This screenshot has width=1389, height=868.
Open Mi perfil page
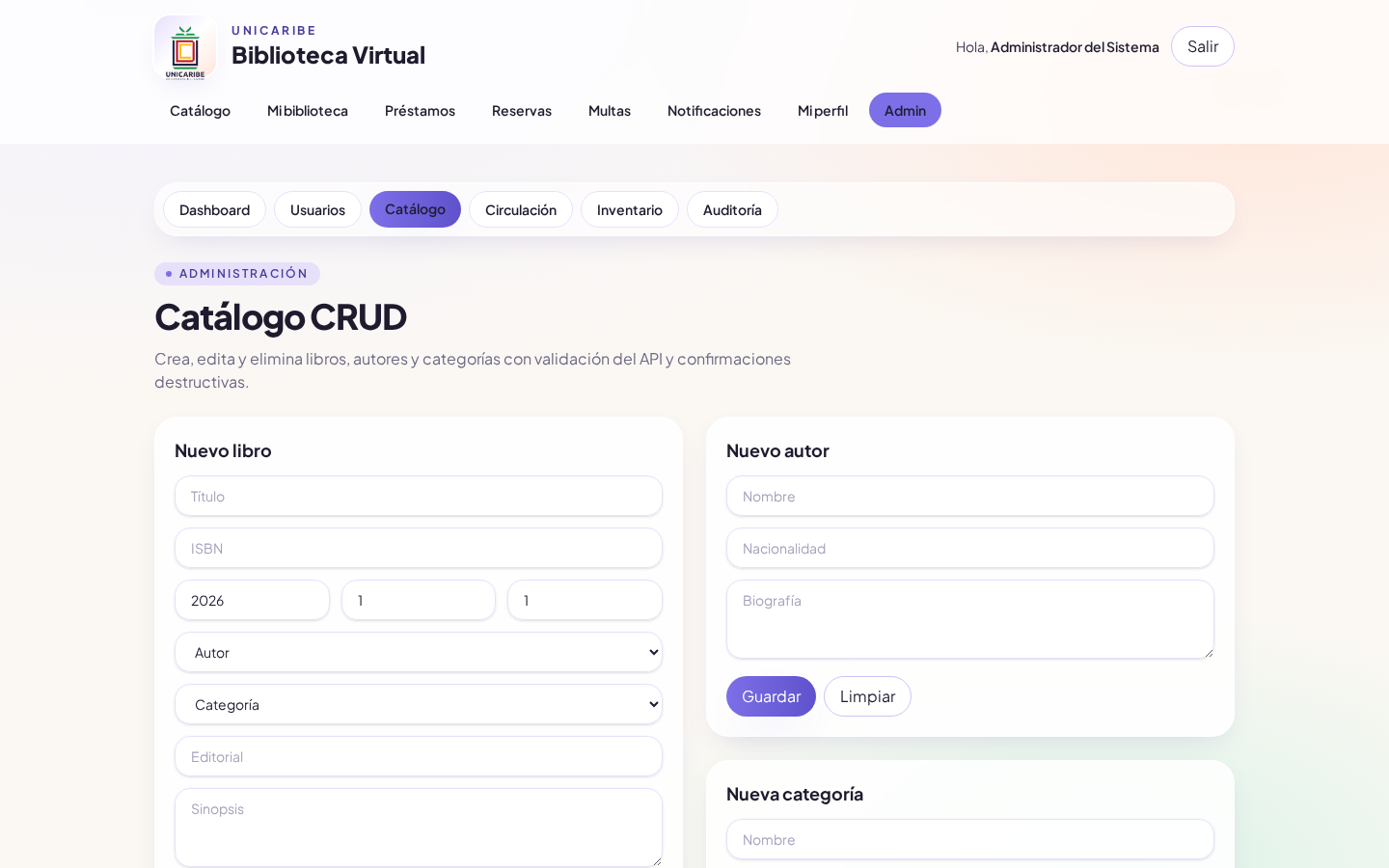(823, 110)
